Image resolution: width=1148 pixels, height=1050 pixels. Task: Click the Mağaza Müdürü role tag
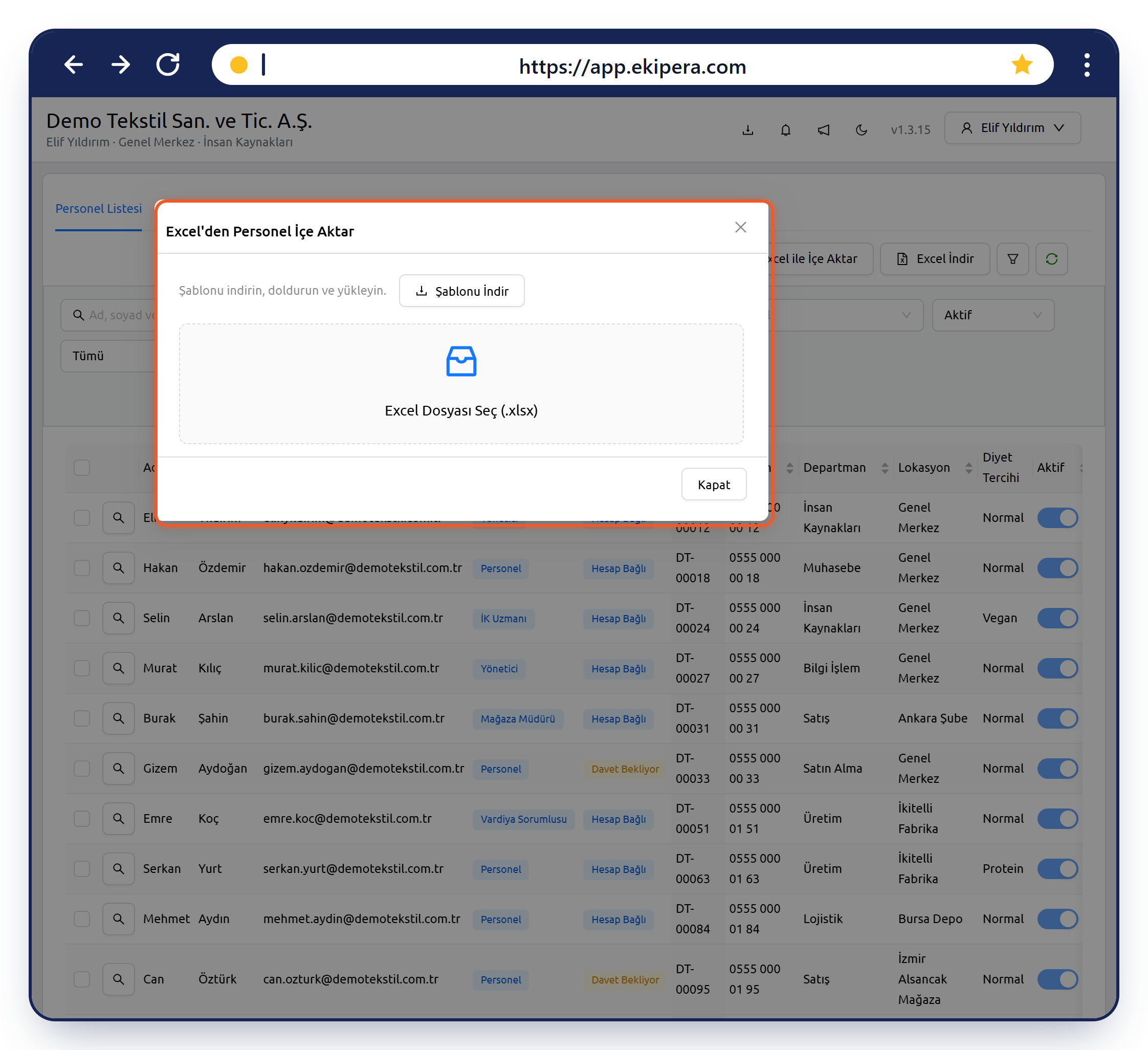[518, 718]
